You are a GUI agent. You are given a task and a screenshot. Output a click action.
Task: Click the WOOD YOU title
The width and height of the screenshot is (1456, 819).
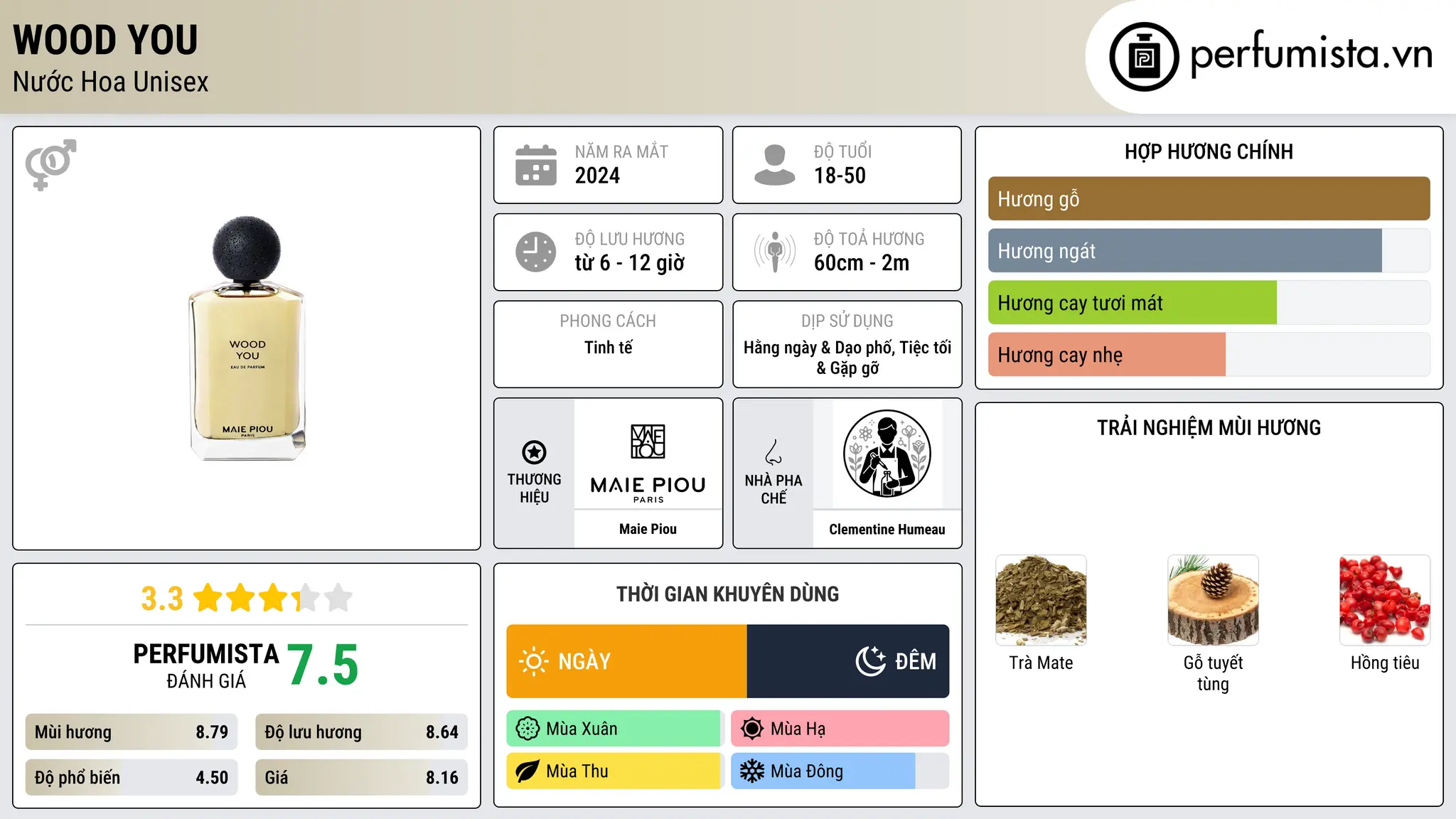[x=105, y=40]
